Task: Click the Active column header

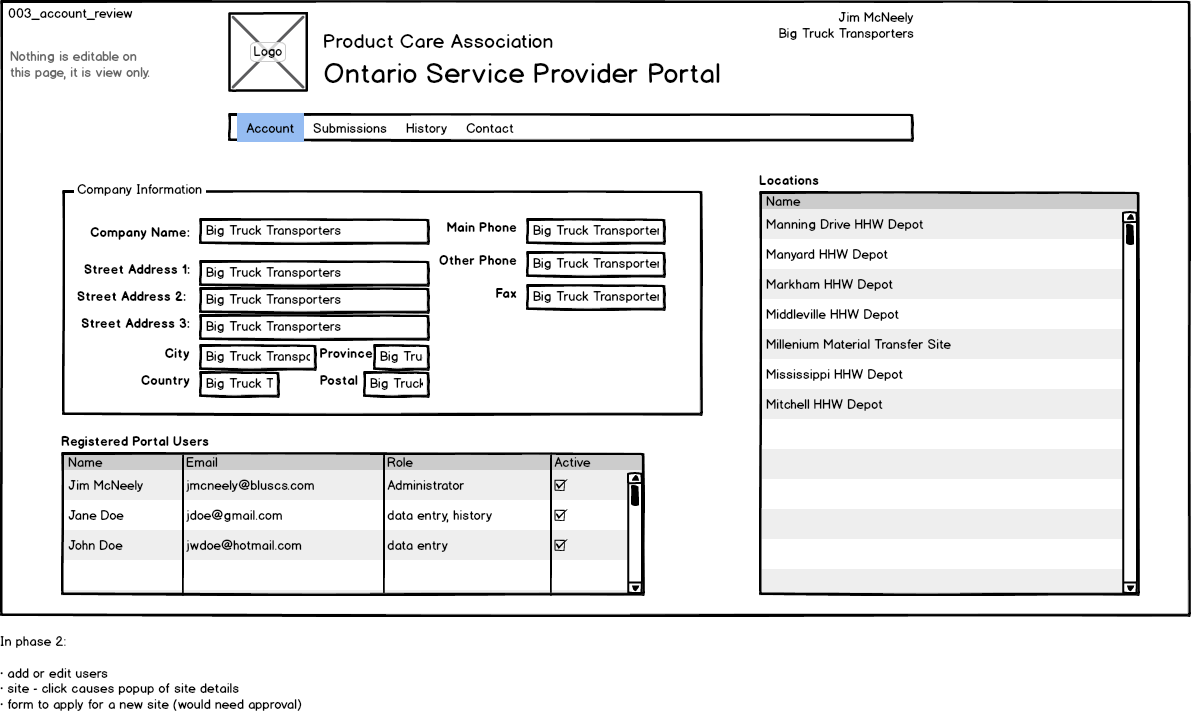Action: [x=596, y=462]
